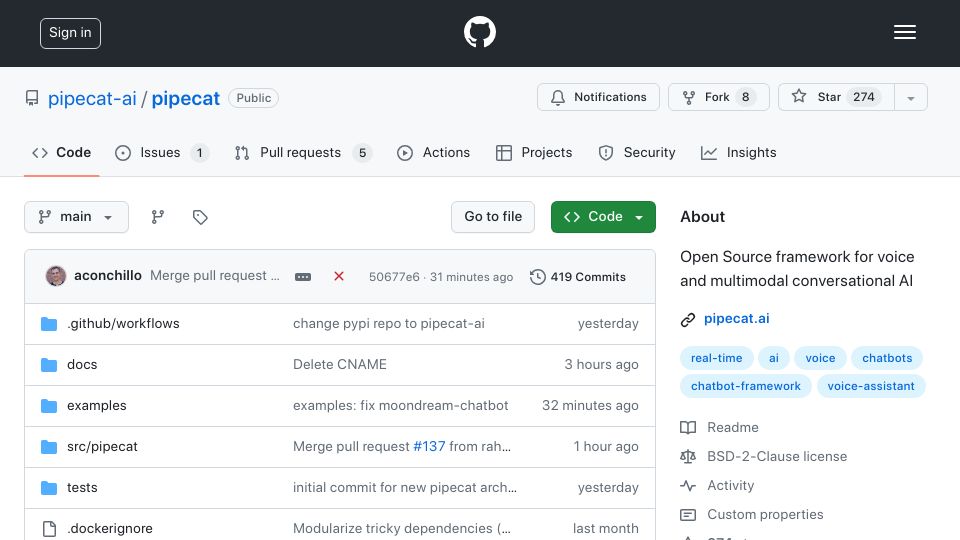Click the '3 hours ago' timestamp
Image resolution: width=960 pixels, height=540 pixels.
601,364
